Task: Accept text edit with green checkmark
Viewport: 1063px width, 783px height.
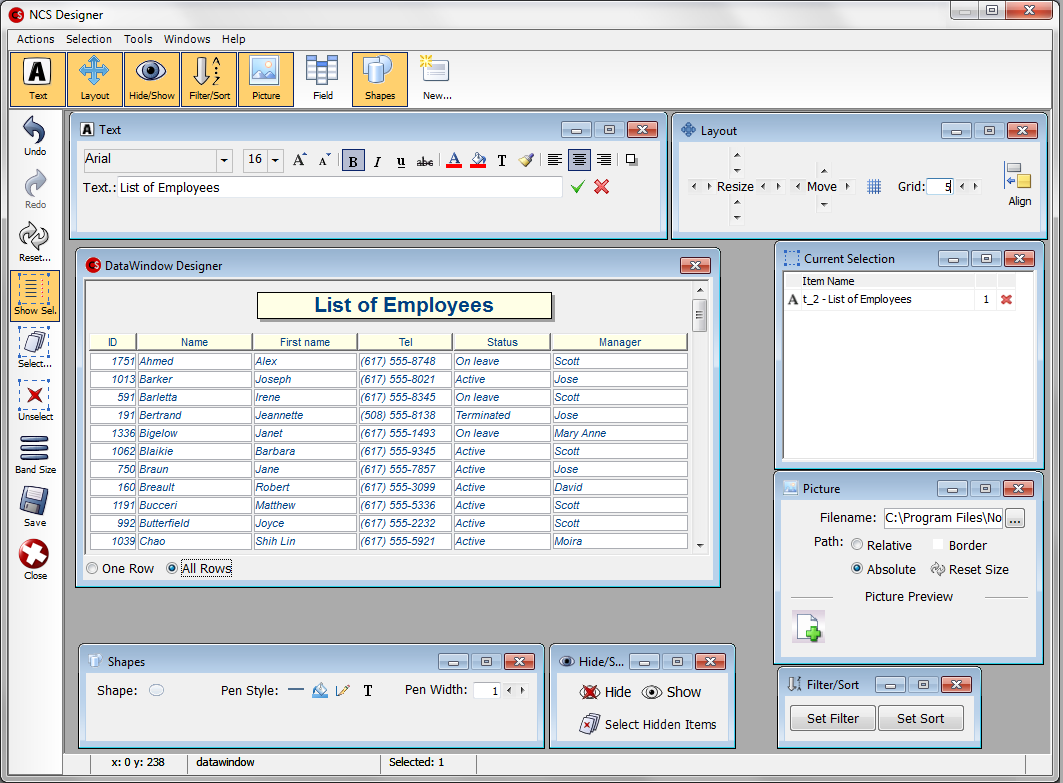Action: [x=577, y=187]
